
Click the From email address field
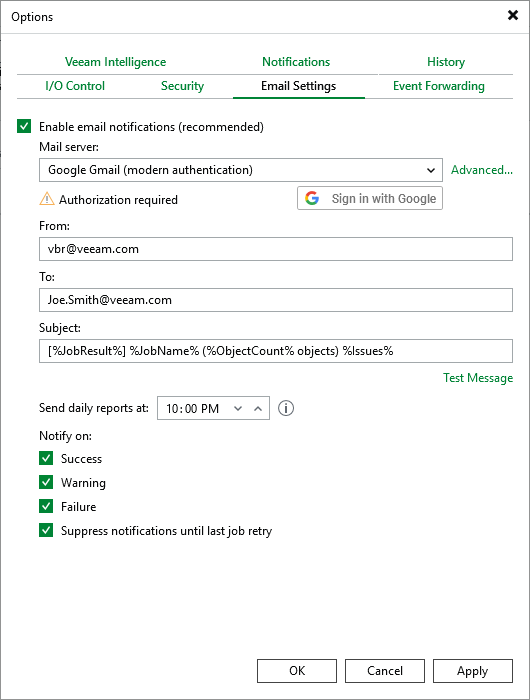(275, 249)
